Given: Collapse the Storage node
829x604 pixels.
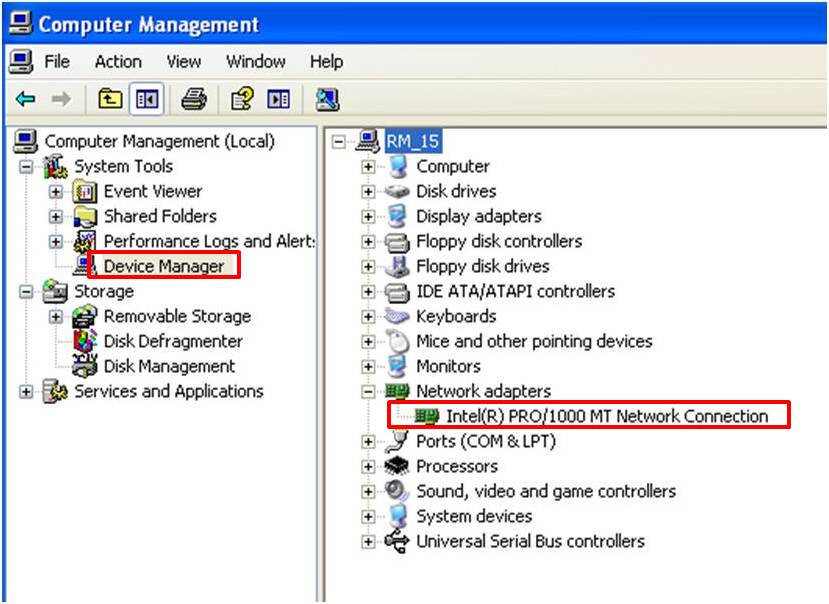Looking at the screenshot, I should tap(26, 292).
